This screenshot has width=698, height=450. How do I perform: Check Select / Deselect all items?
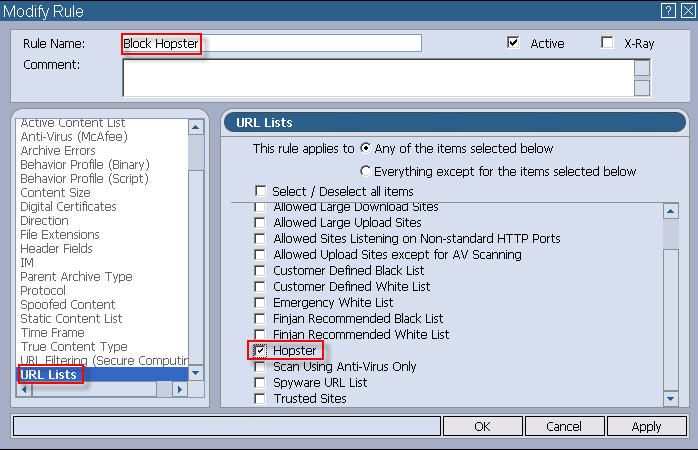[261, 191]
